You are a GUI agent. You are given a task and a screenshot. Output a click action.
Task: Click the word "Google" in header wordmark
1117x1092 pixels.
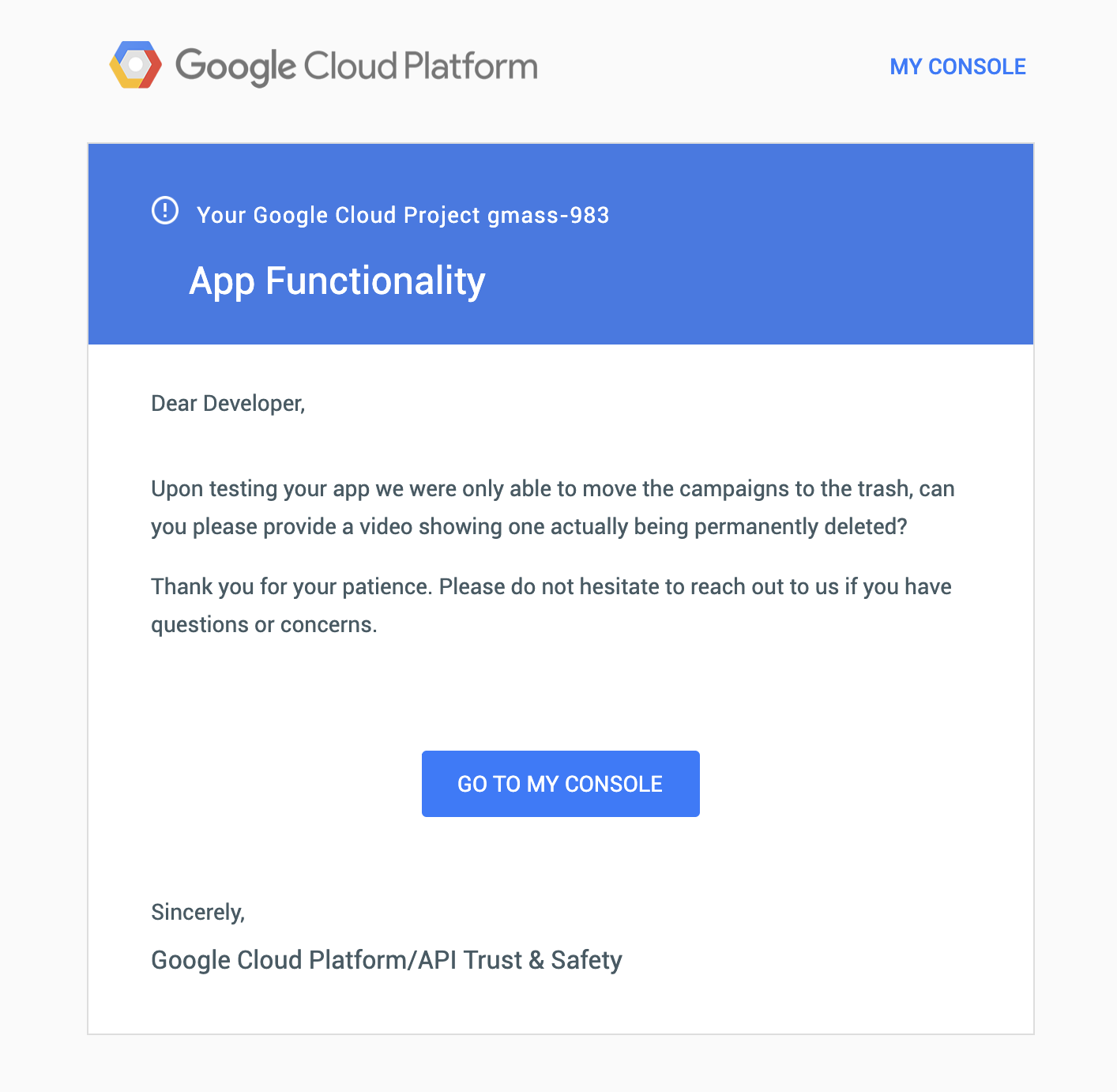(235, 66)
